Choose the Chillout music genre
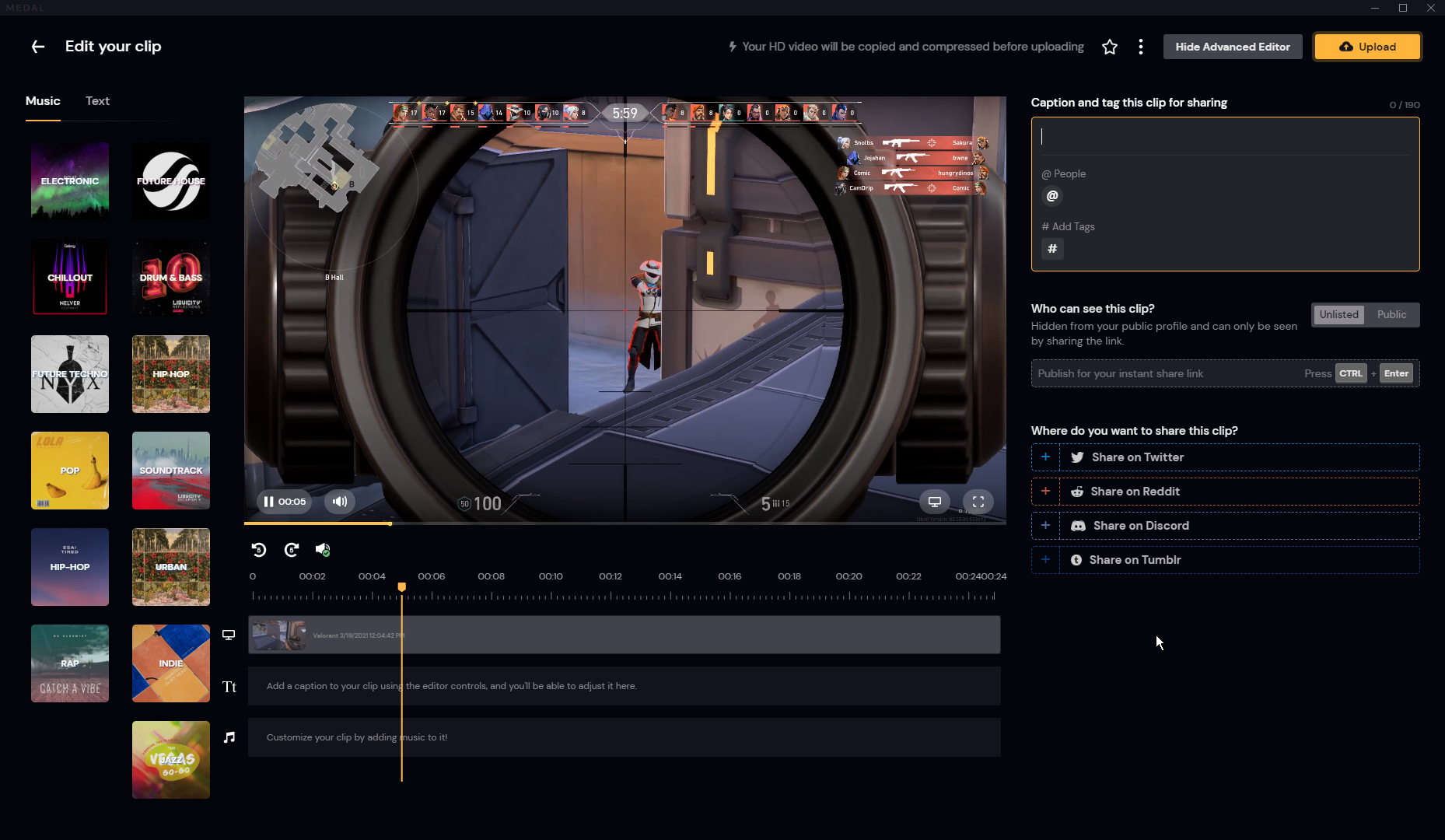Viewport: 1445px width, 840px height. [x=70, y=278]
